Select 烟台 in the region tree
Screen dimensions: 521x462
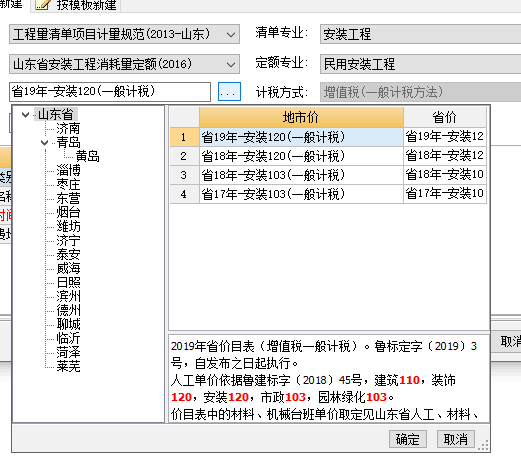click(x=68, y=212)
